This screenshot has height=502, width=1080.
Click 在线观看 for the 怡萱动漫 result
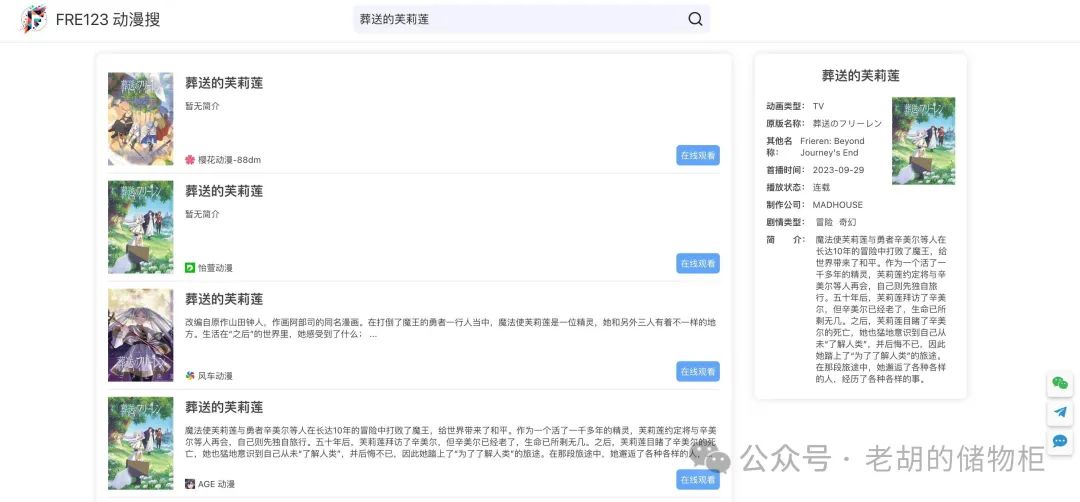pos(698,264)
